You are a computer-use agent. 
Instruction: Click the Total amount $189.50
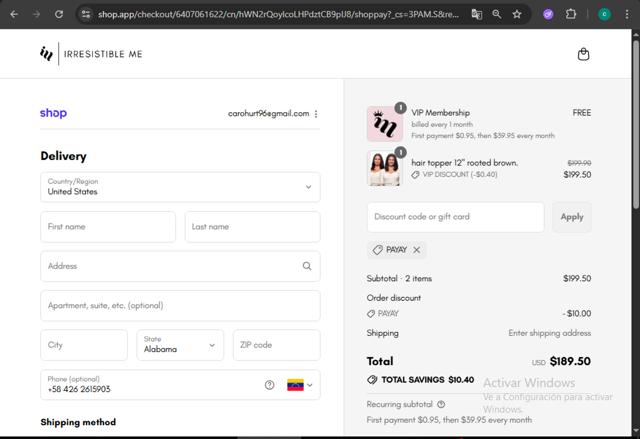click(x=570, y=361)
